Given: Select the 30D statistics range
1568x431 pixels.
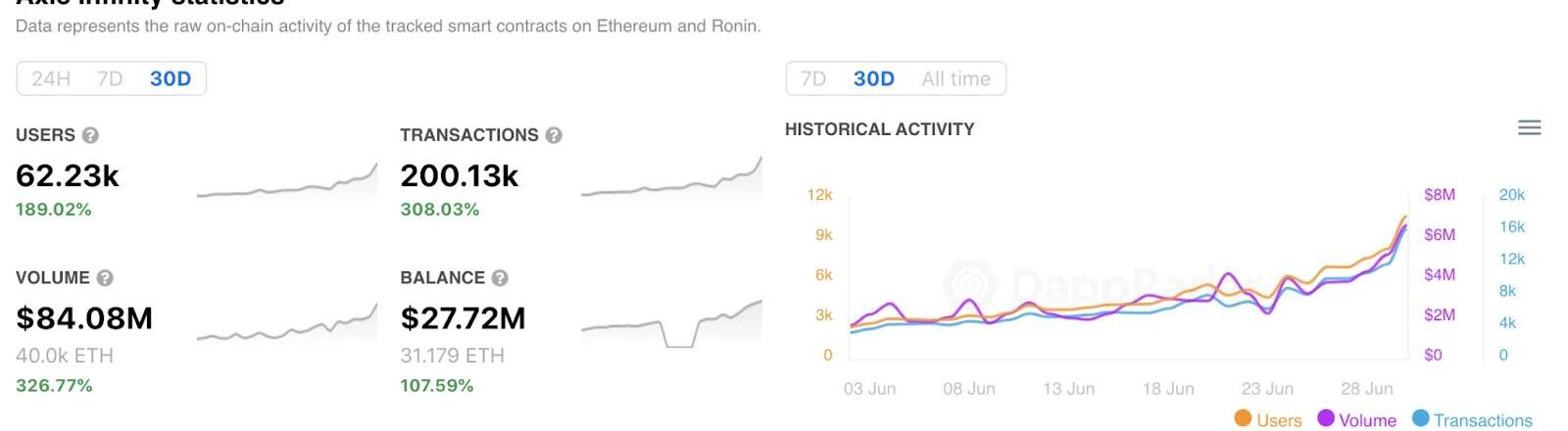Looking at the screenshot, I should [171, 78].
